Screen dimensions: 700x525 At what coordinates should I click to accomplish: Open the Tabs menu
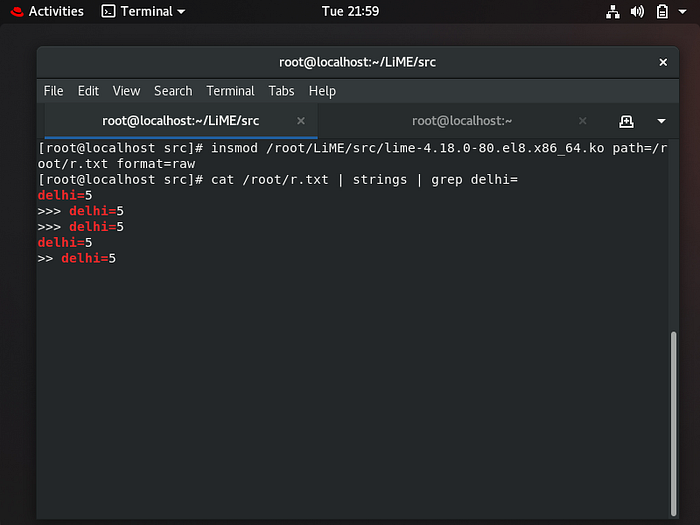pyautogui.click(x=281, y=91)
